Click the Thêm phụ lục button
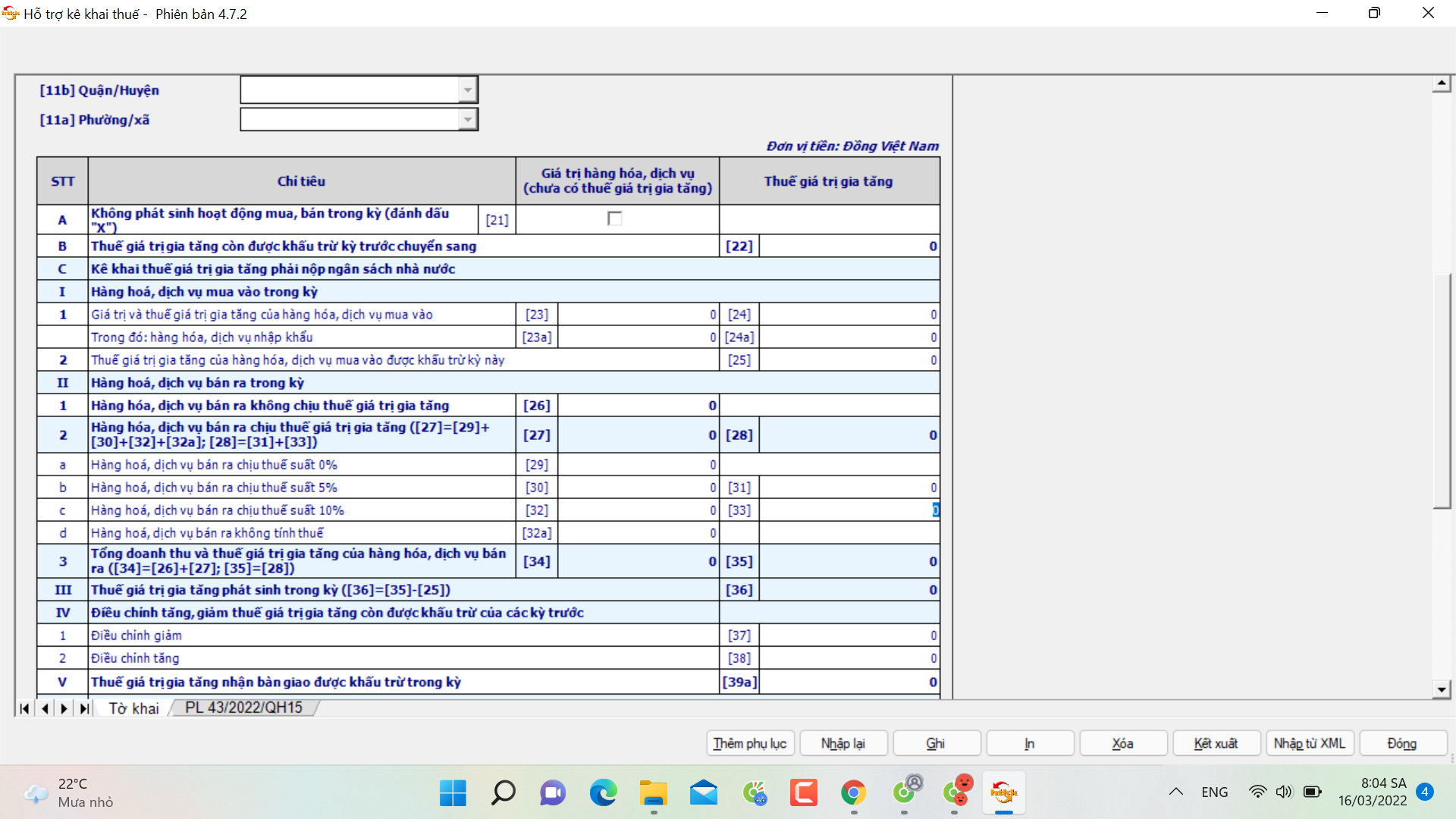The height and width of the screenshot is (819, 1456). [x=750, y=743]
